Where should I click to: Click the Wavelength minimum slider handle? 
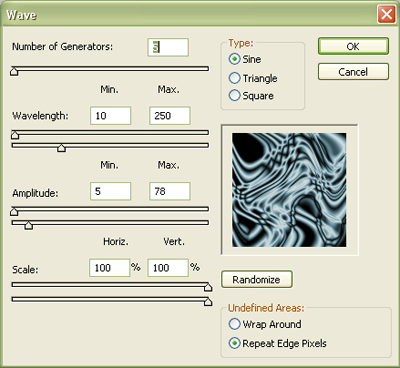point(15,135)
